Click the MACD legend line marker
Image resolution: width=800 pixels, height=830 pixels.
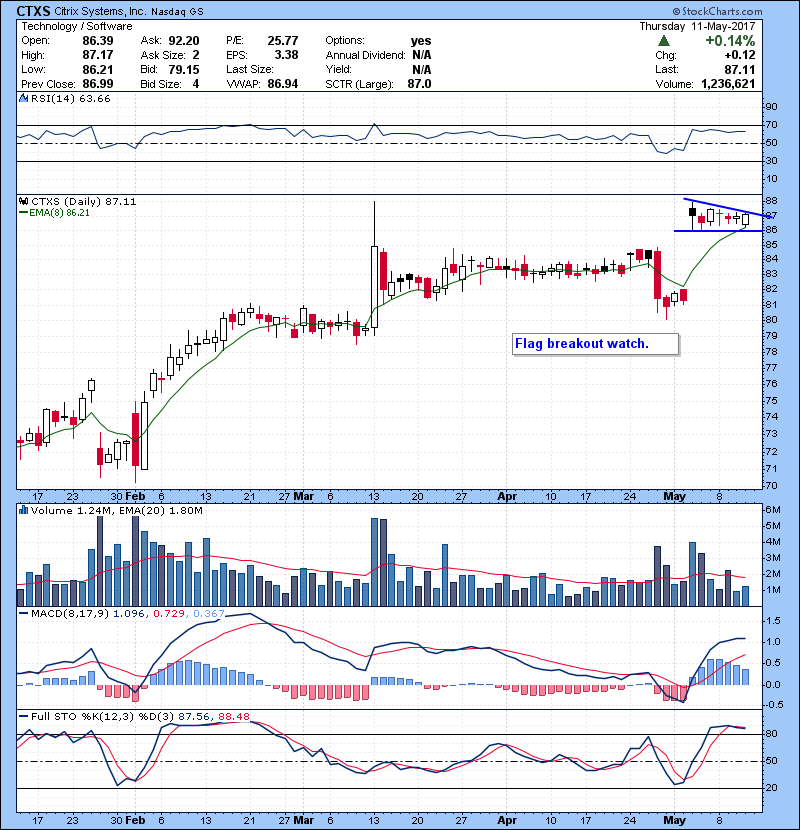coord(23,613)
